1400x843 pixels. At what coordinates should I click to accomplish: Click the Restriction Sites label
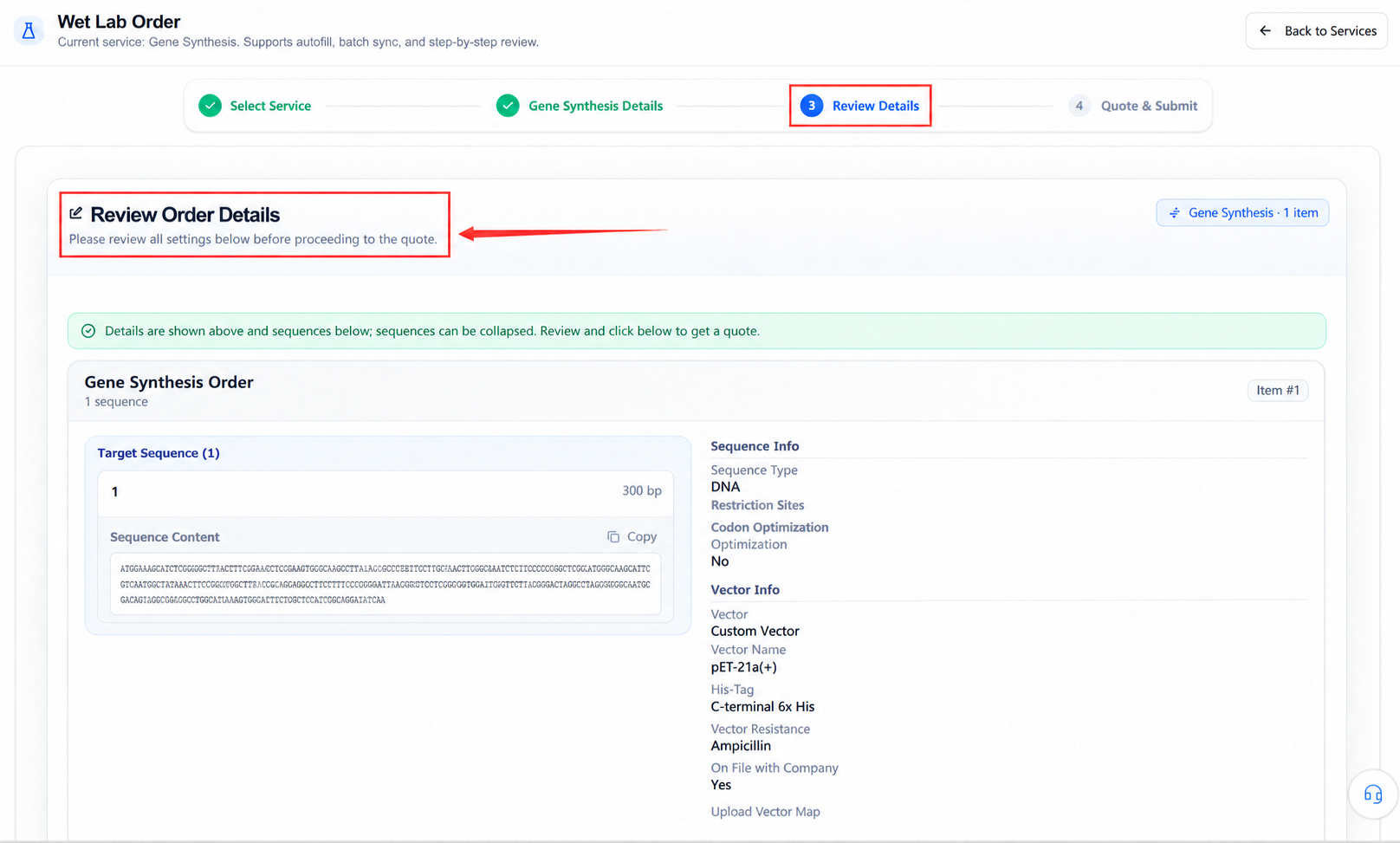pos(757,505)
